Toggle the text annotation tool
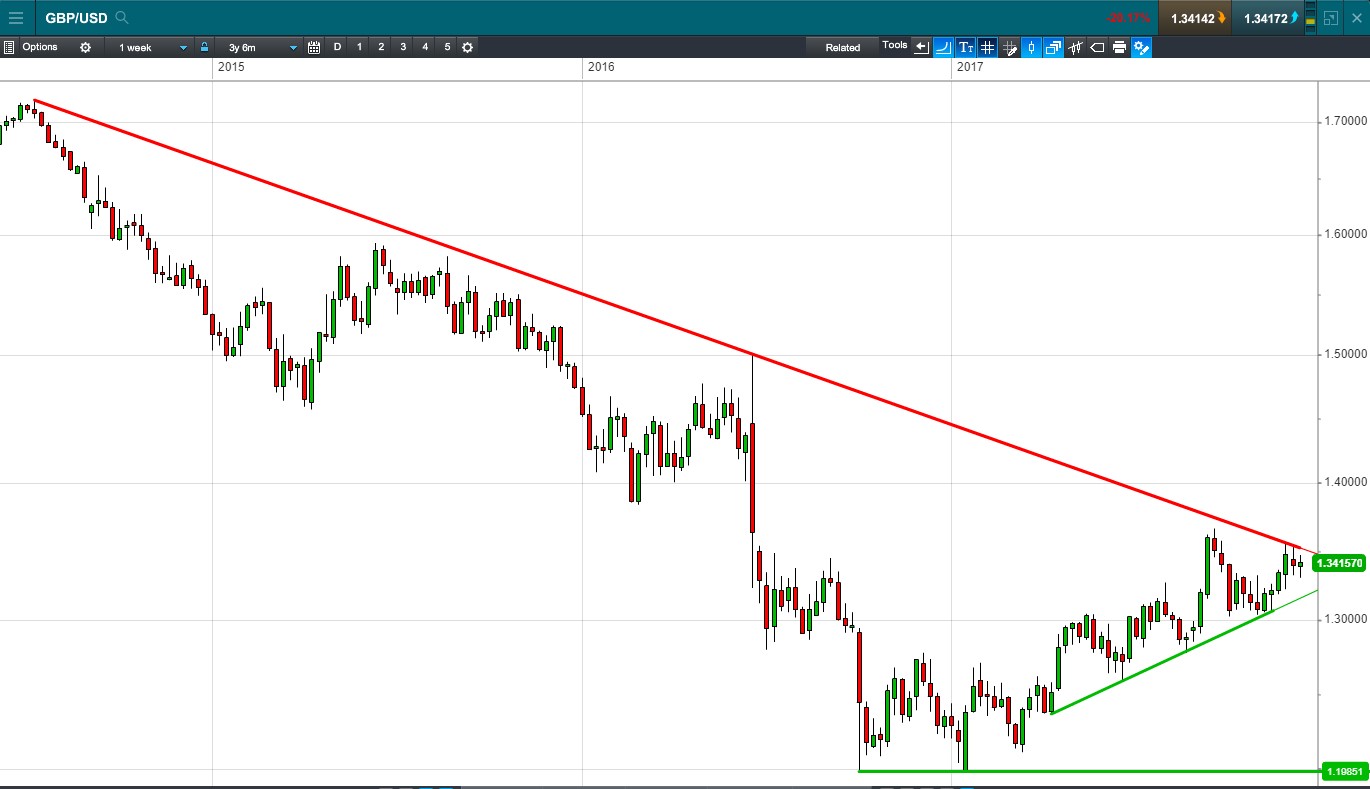This screenshot has width=1370, height=789. pos(965,47)
